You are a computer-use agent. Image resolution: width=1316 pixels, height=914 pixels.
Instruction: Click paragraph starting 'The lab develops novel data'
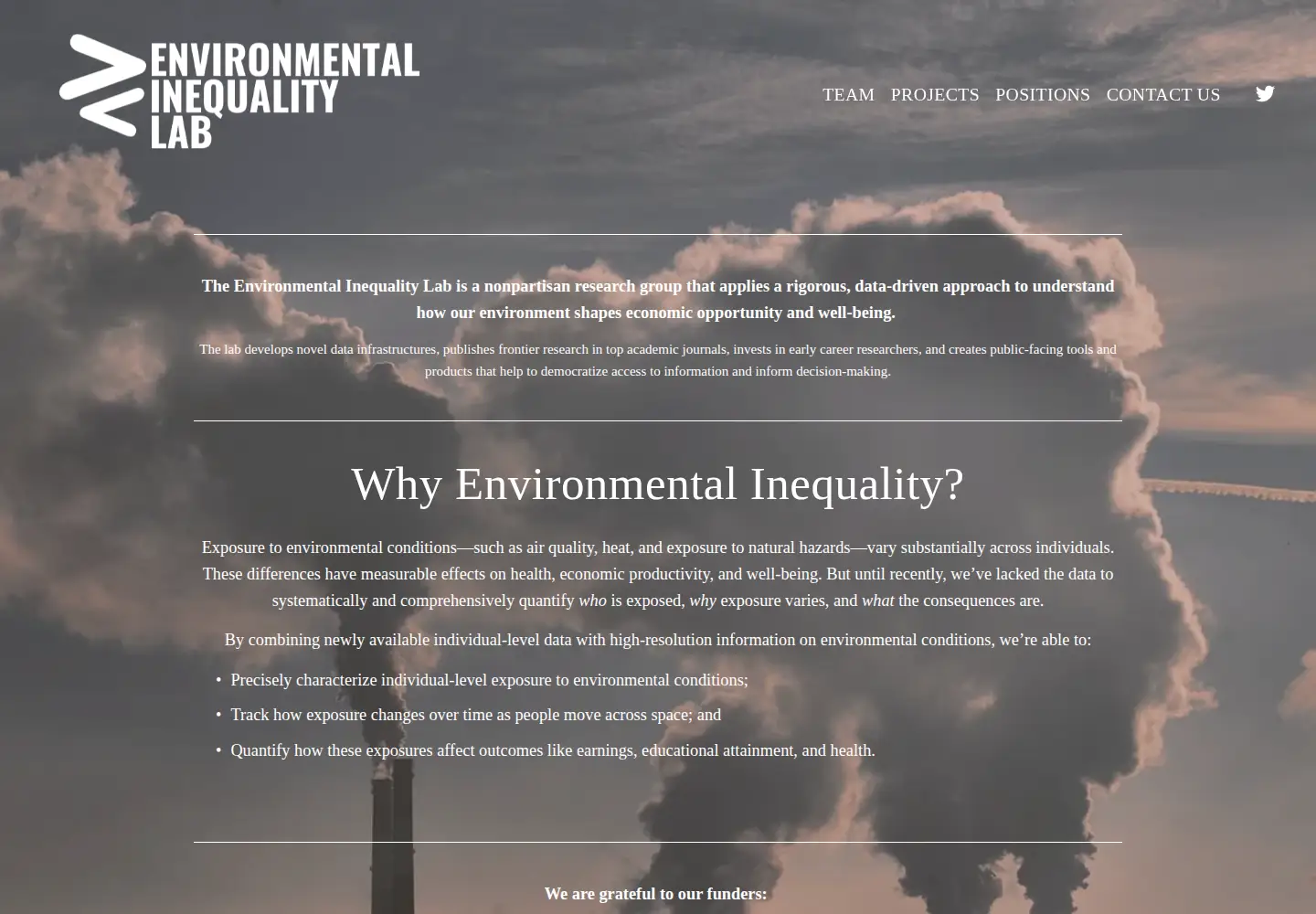tap(658, 360)
